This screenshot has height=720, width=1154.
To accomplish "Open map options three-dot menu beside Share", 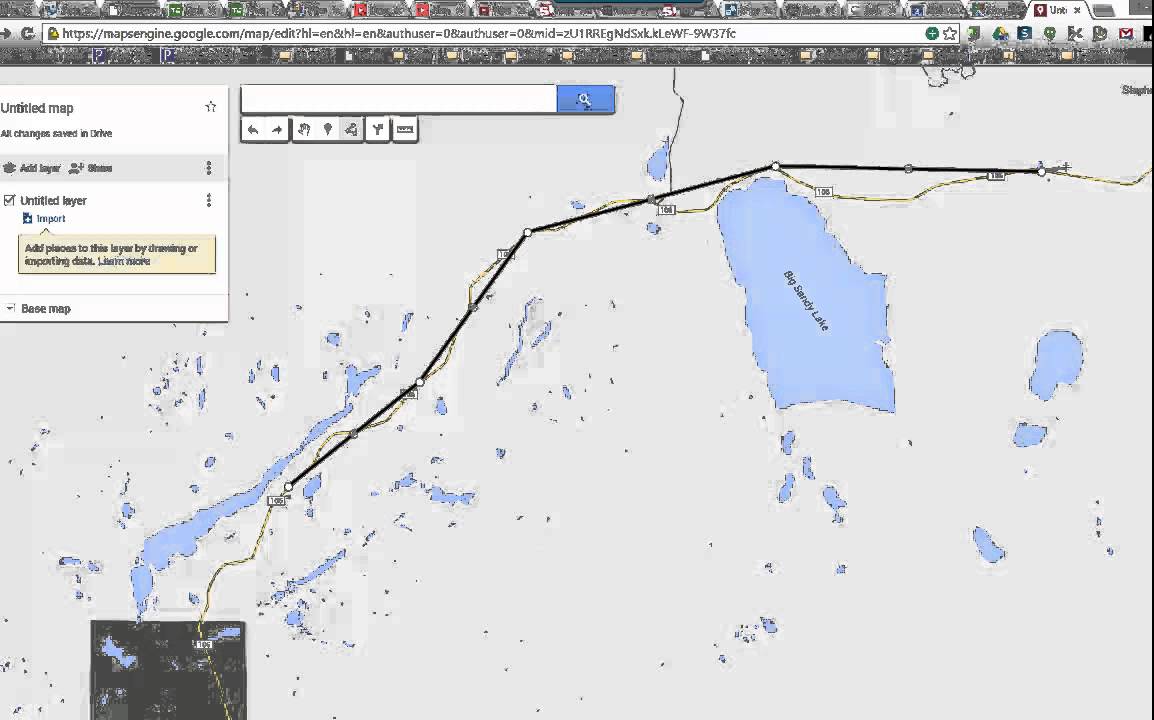I will coord(209,168).
